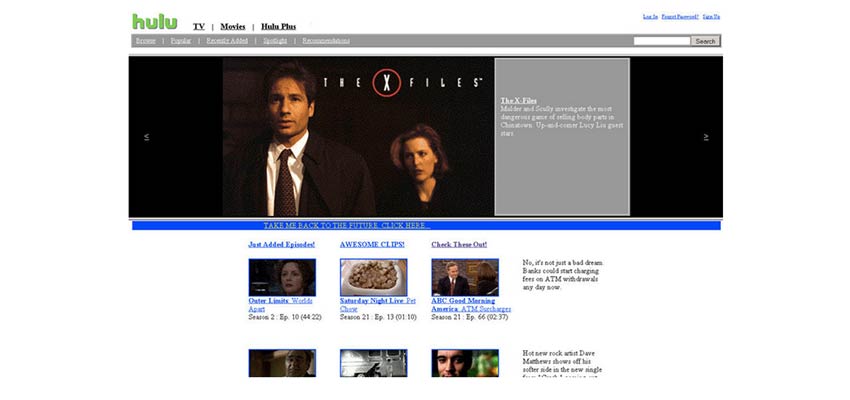Select Popular in the gray nav bar
This screenshot has height=400, width=850.
[x=181, y=41]
